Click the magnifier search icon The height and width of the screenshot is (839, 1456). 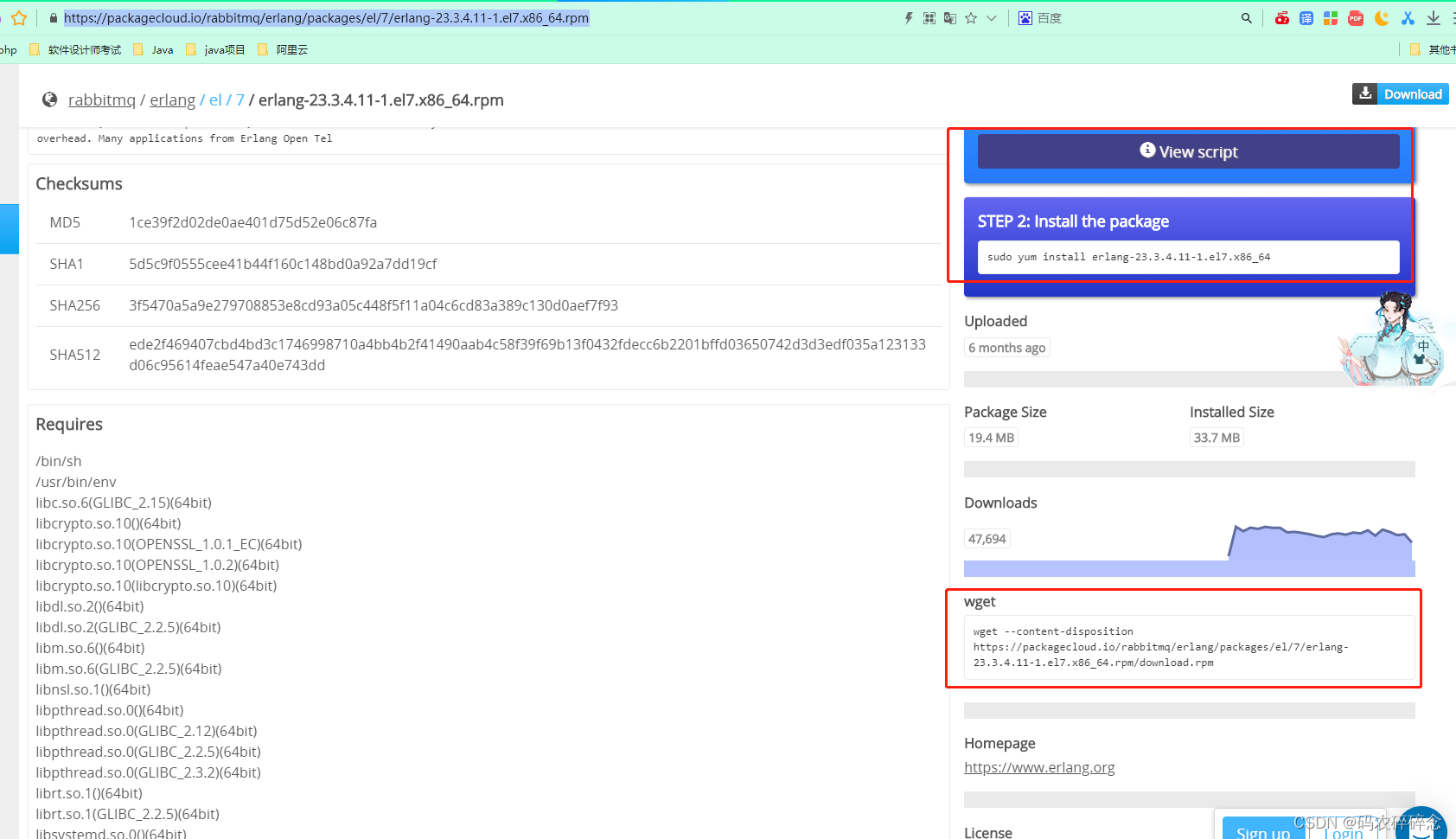1246,18
